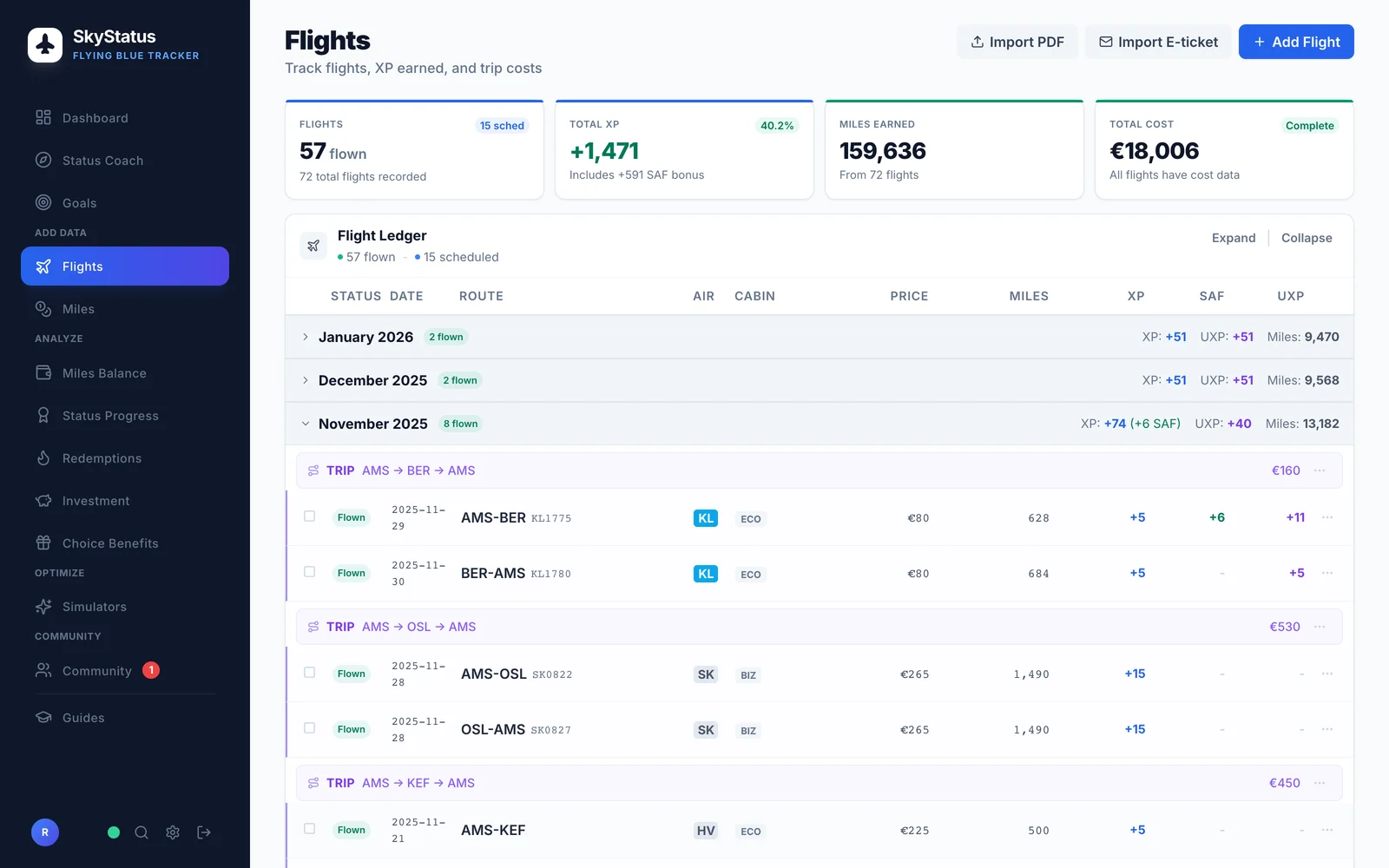1389x868 pixels.
Task: Collapse all ledger months
Action: pos(1307,238)
